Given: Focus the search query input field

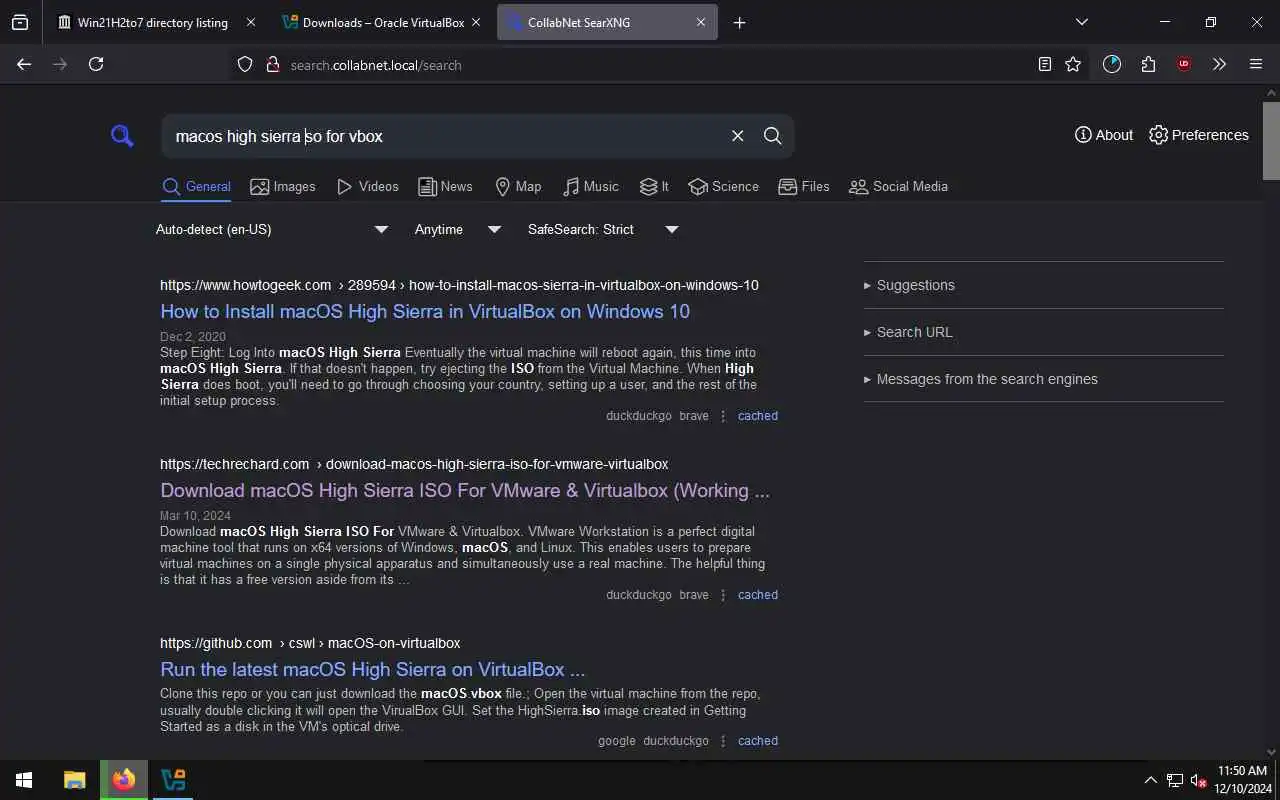Looking at the screenshot, I should pos(445,136).
